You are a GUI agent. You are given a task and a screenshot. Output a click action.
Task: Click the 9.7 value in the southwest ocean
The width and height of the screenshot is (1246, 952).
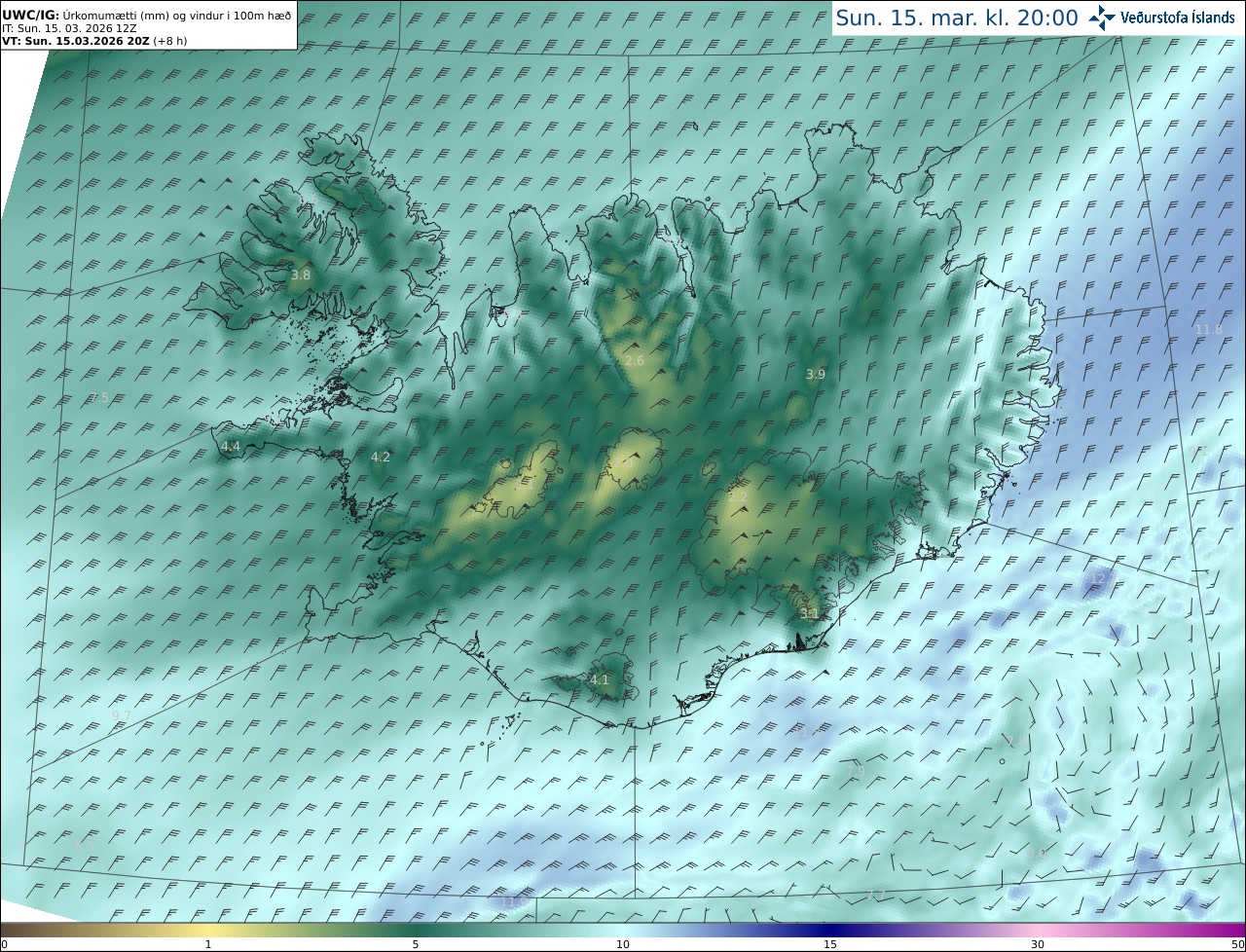coord(122,715)
